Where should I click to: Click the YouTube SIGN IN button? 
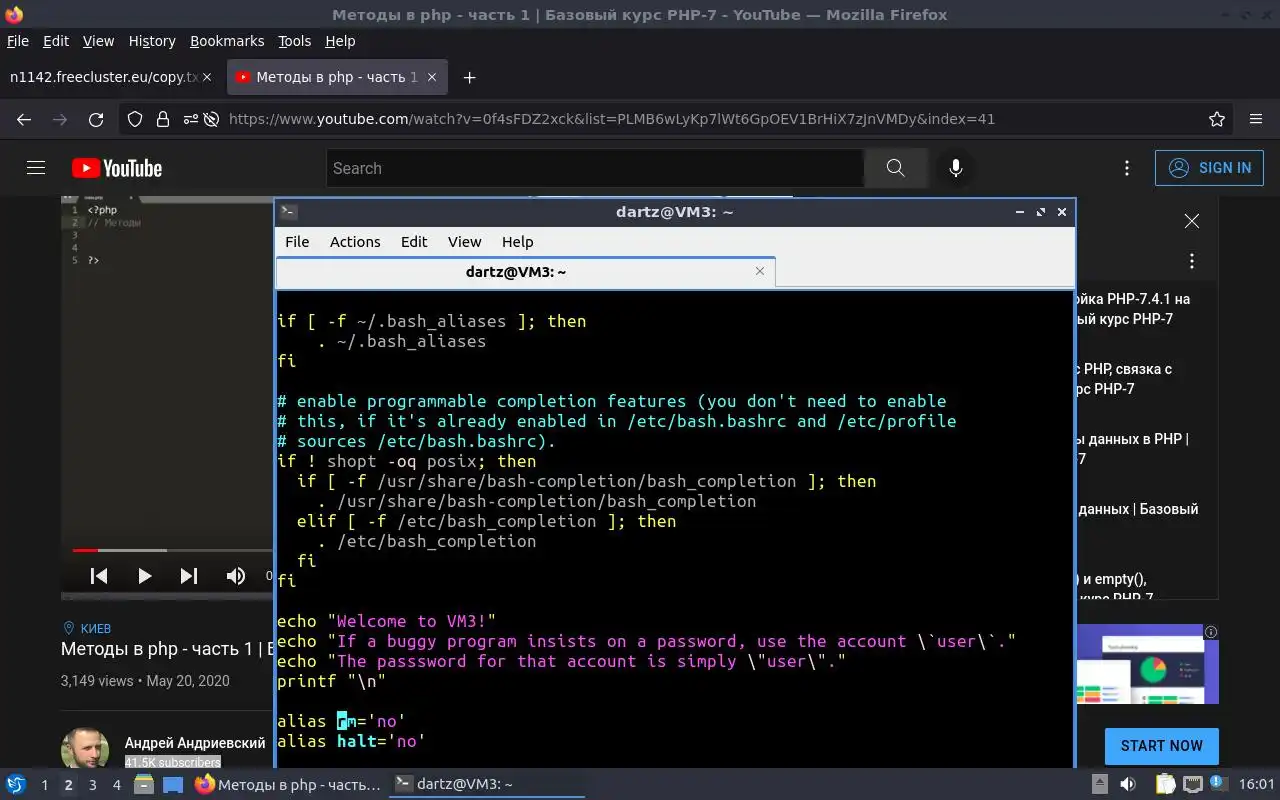pos(1209,168)
